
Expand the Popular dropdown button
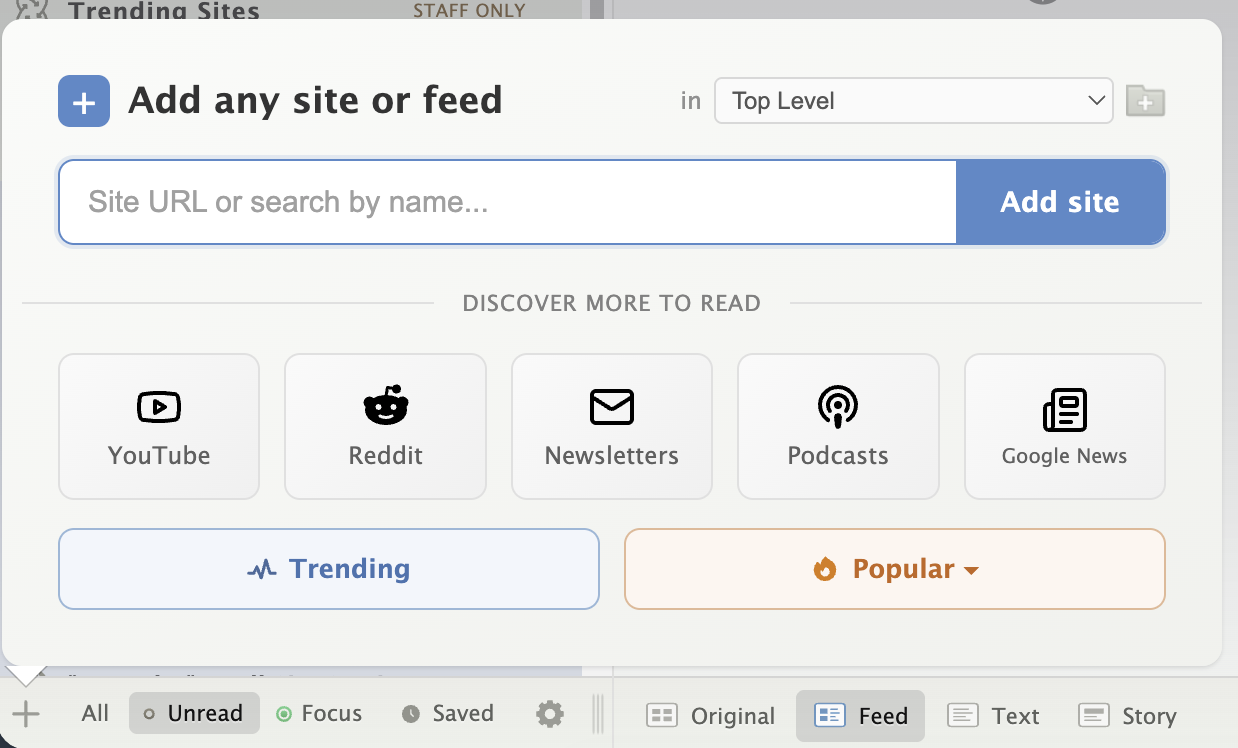coord(895,569)
